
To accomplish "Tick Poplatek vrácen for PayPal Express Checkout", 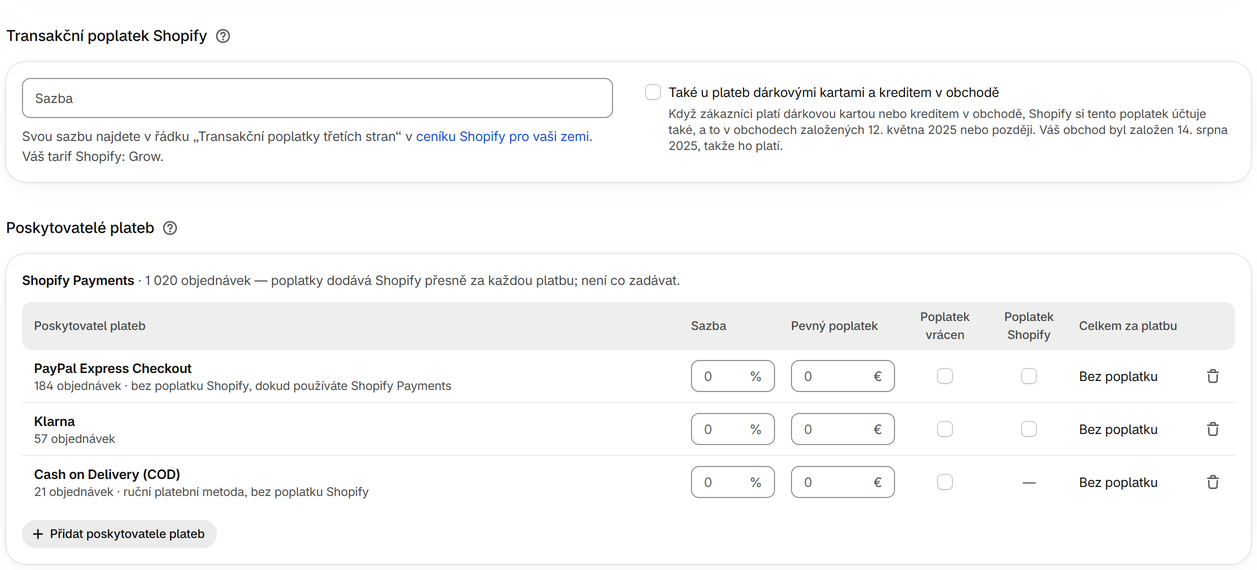I will point(945,376).
